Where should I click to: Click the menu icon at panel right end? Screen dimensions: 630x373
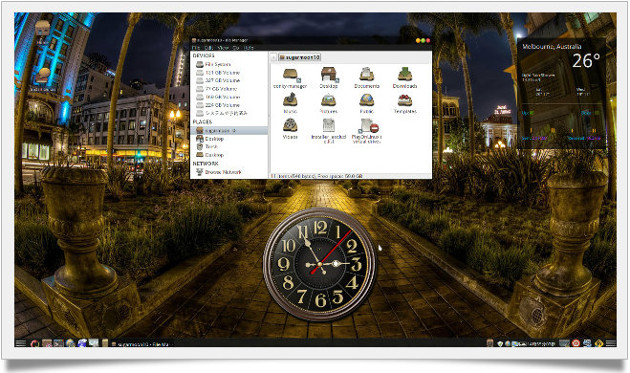611,343
